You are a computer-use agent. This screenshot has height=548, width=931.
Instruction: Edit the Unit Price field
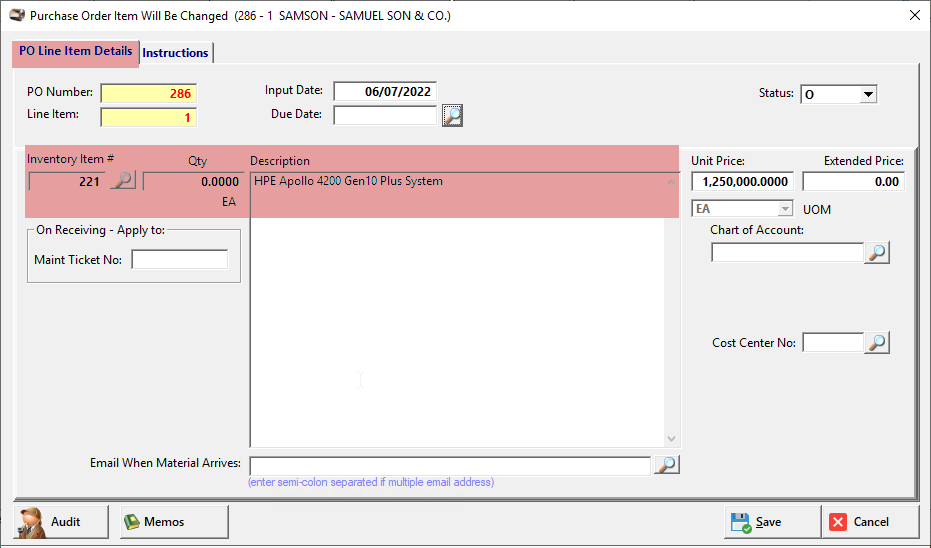point(743,182)
